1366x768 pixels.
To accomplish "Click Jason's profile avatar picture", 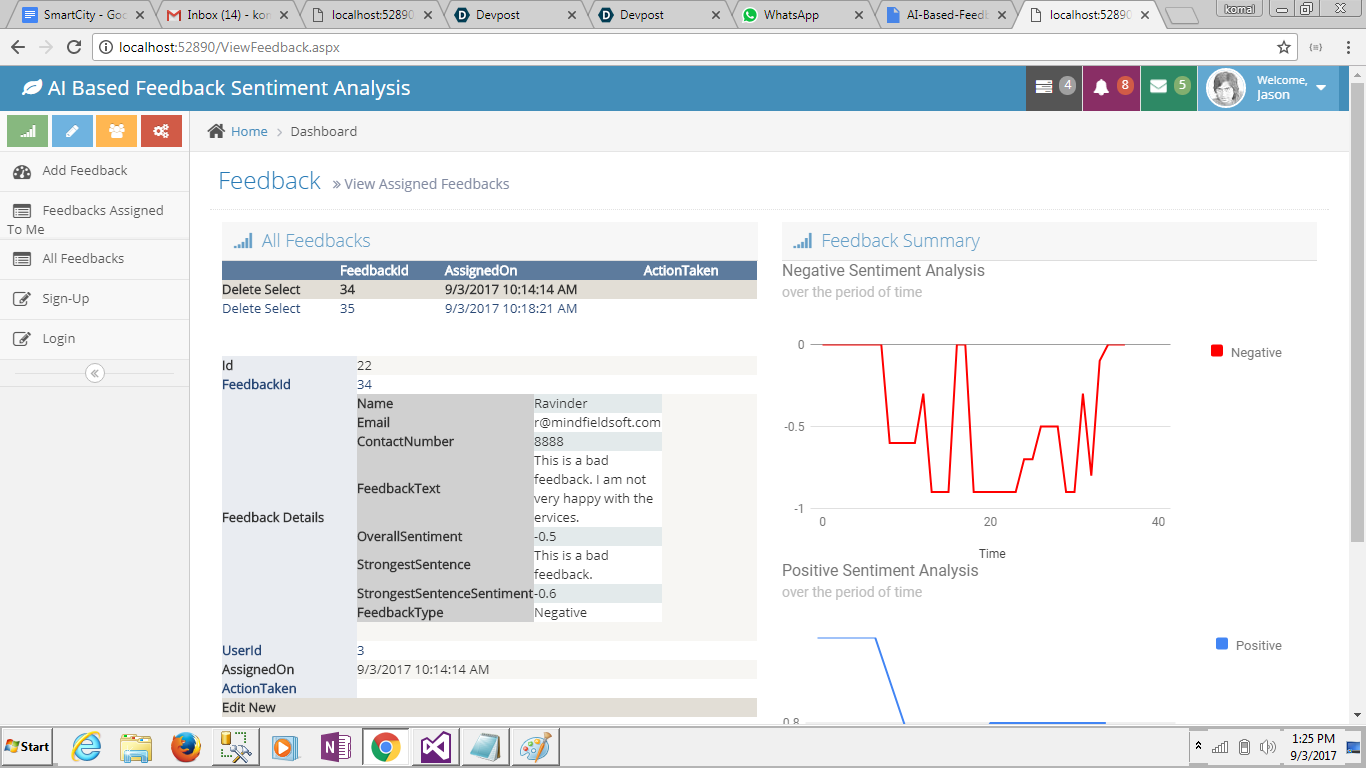I will 1225,88.
